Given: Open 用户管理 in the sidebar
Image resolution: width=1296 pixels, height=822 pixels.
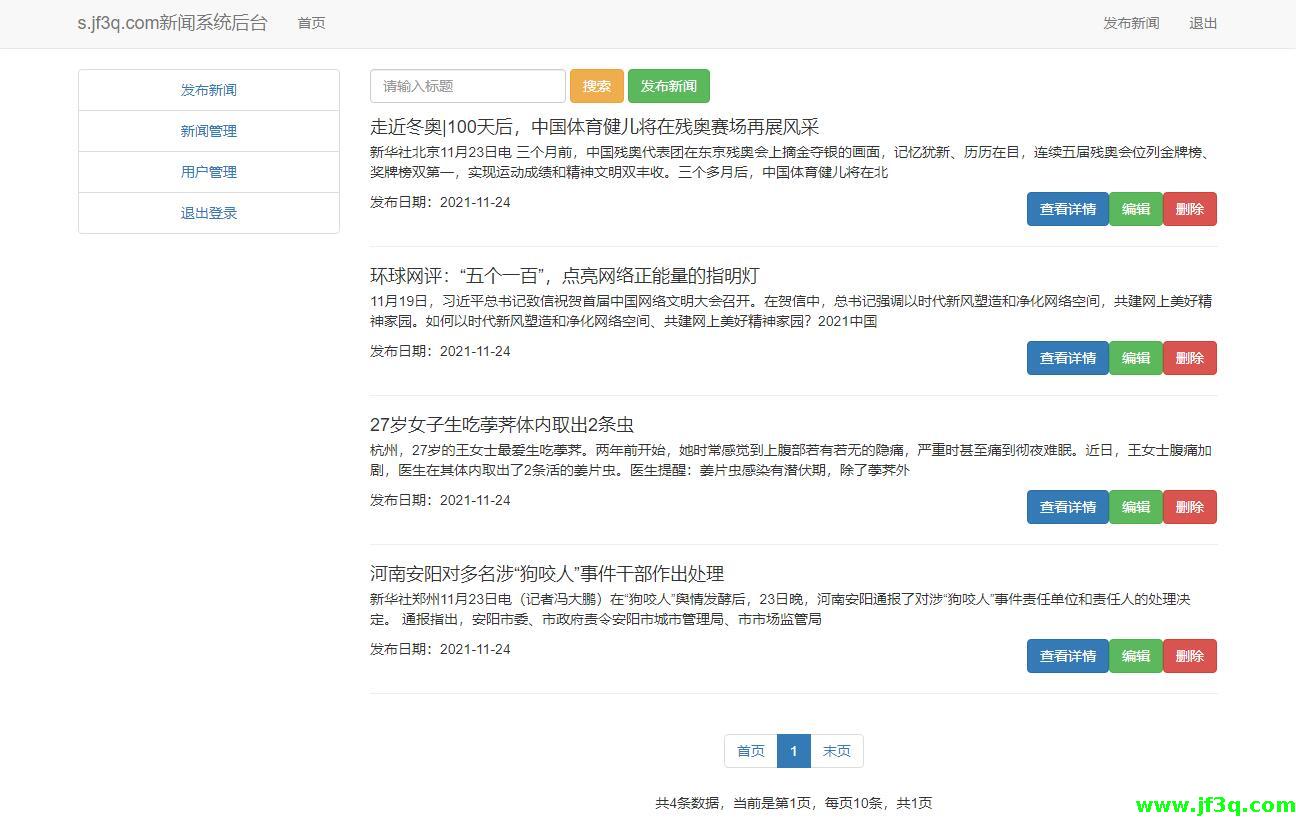Looking at the screenshot, I should [208, 171].
